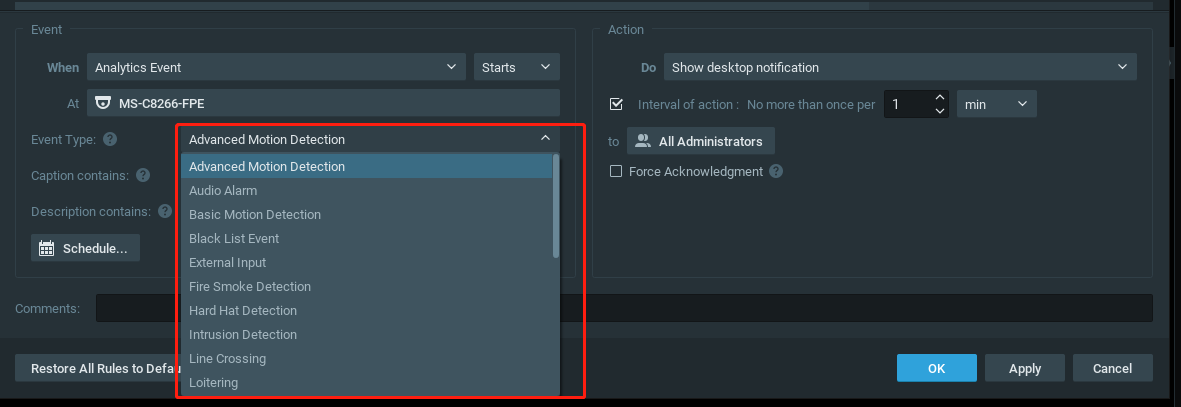Screen dimensions: 1181x407
Task: Open the Force Acknowledgment help icon
Action: click(777, 171)
